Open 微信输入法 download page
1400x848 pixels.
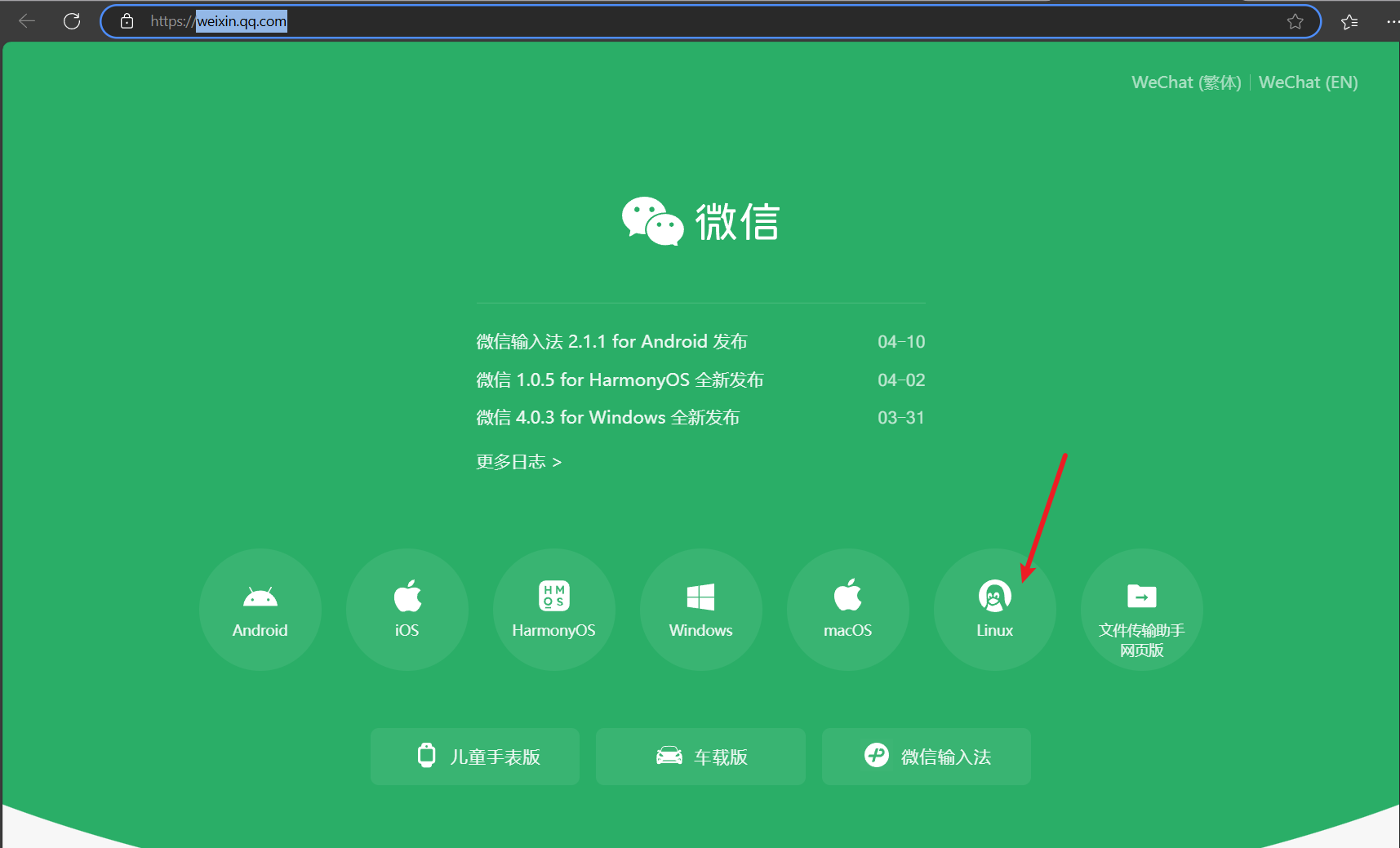925,756
